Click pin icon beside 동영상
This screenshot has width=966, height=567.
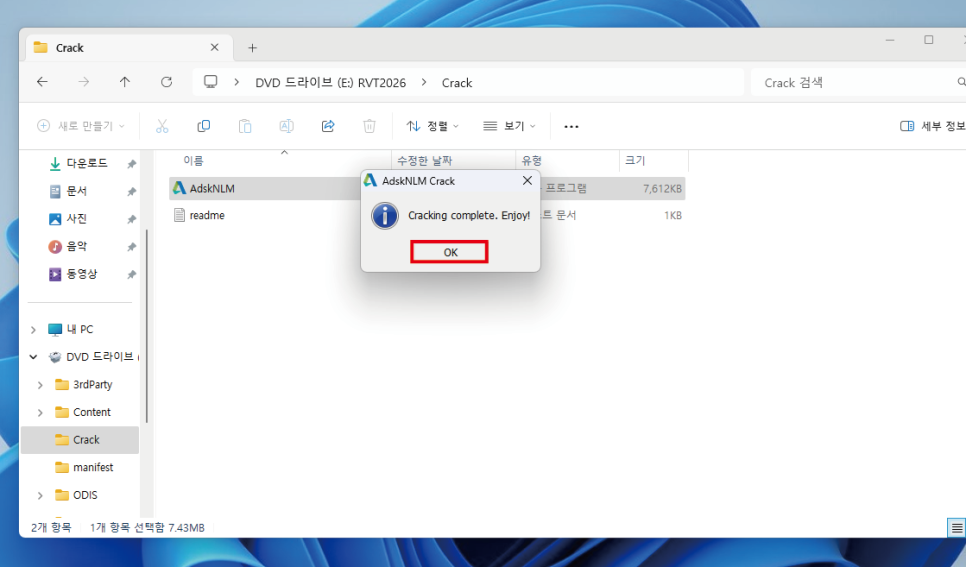131,275
